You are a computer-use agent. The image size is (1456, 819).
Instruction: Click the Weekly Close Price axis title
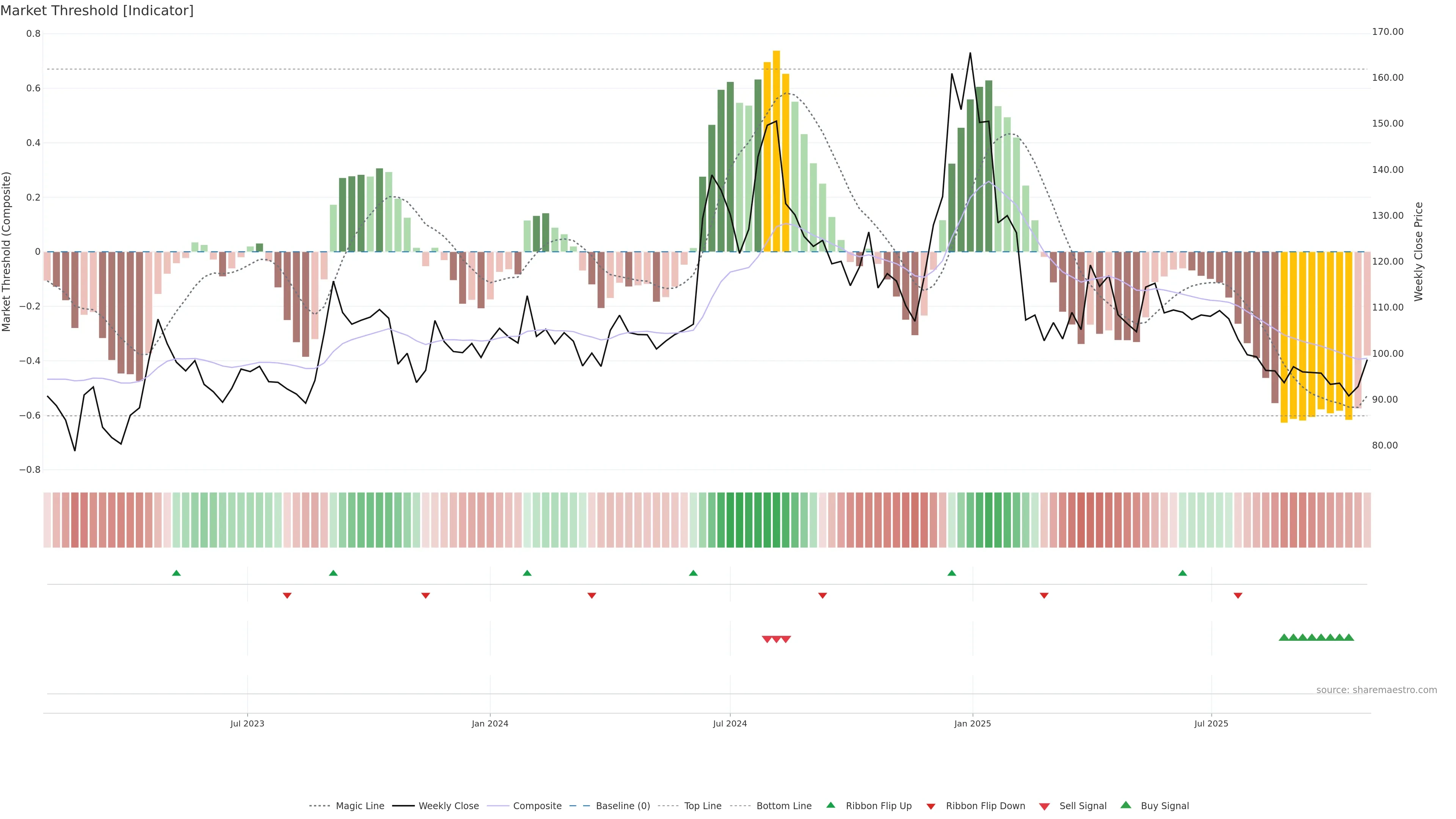click(1418, 251)
